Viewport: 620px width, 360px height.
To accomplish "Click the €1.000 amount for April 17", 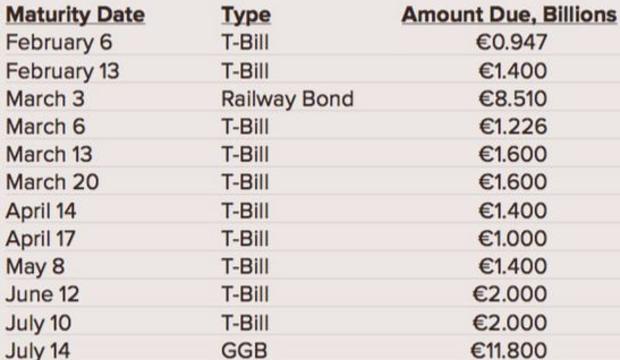I will (x=512, y=239).
